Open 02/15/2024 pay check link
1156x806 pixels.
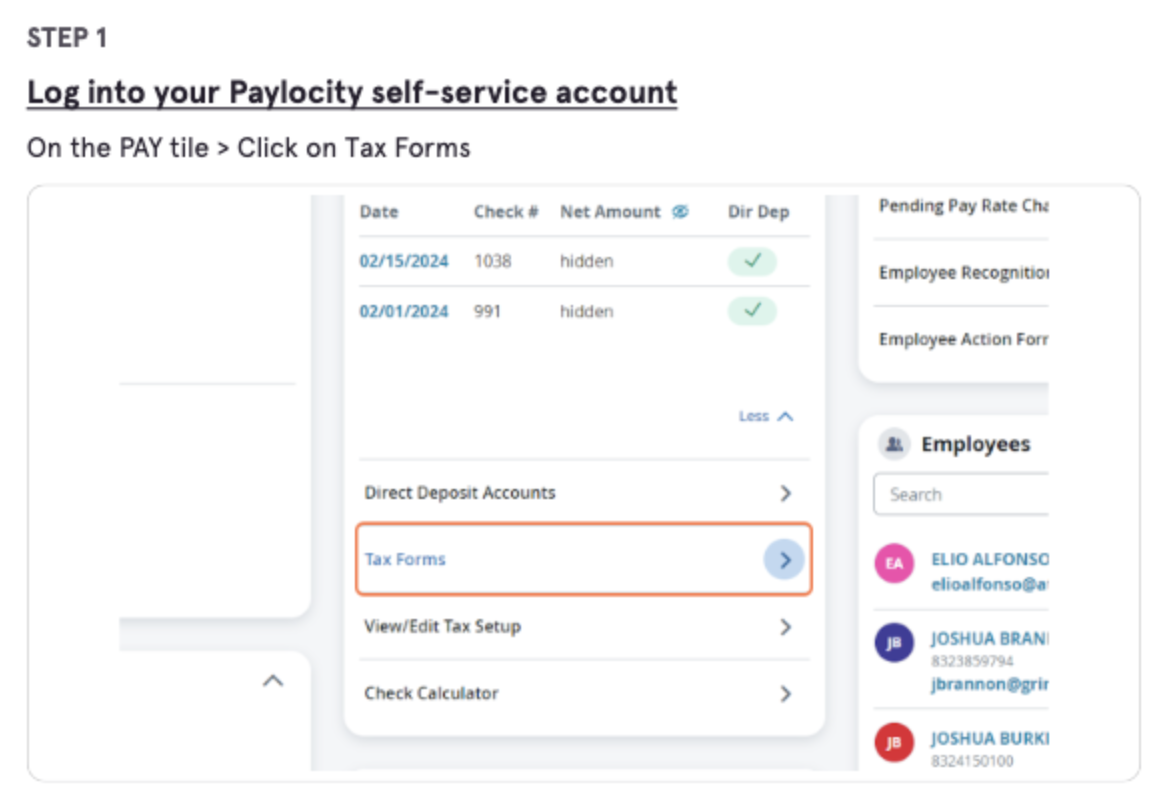tap(404, 261)
